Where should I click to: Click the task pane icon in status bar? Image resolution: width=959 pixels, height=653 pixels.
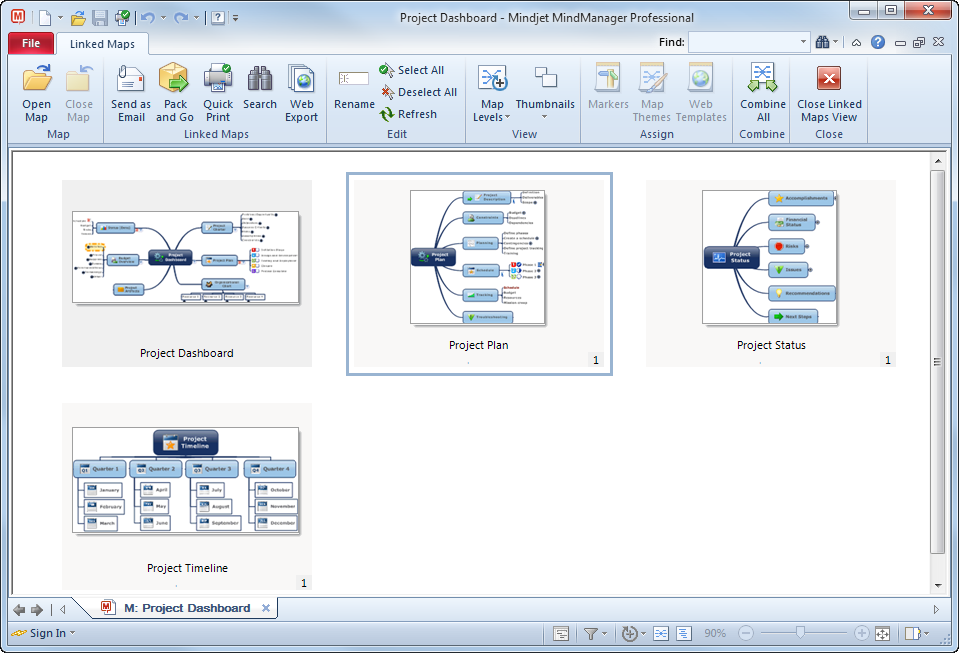tap(912, 633)
